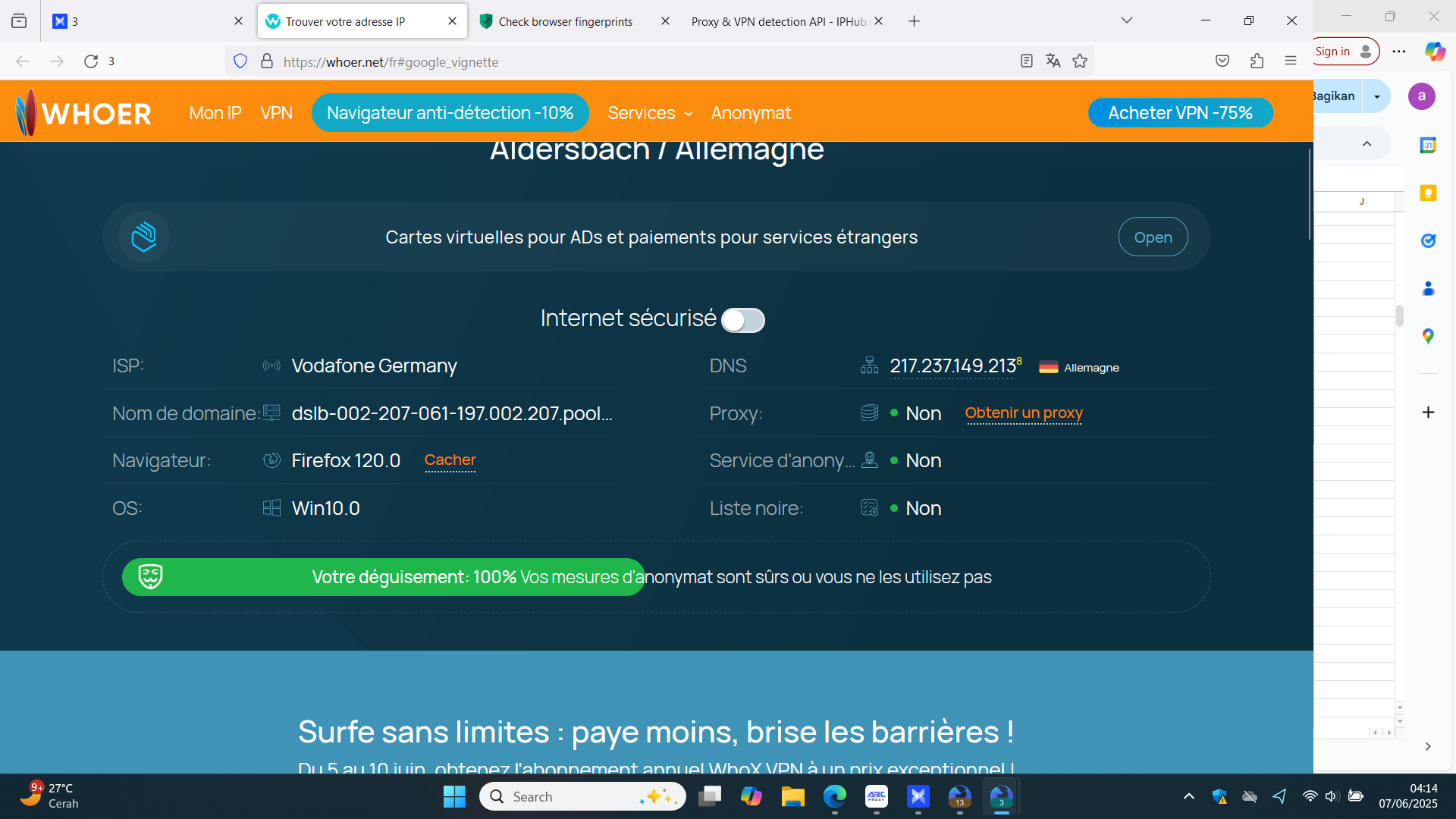Open Firefox application hamburger menu

click(x=1291, y=61)
